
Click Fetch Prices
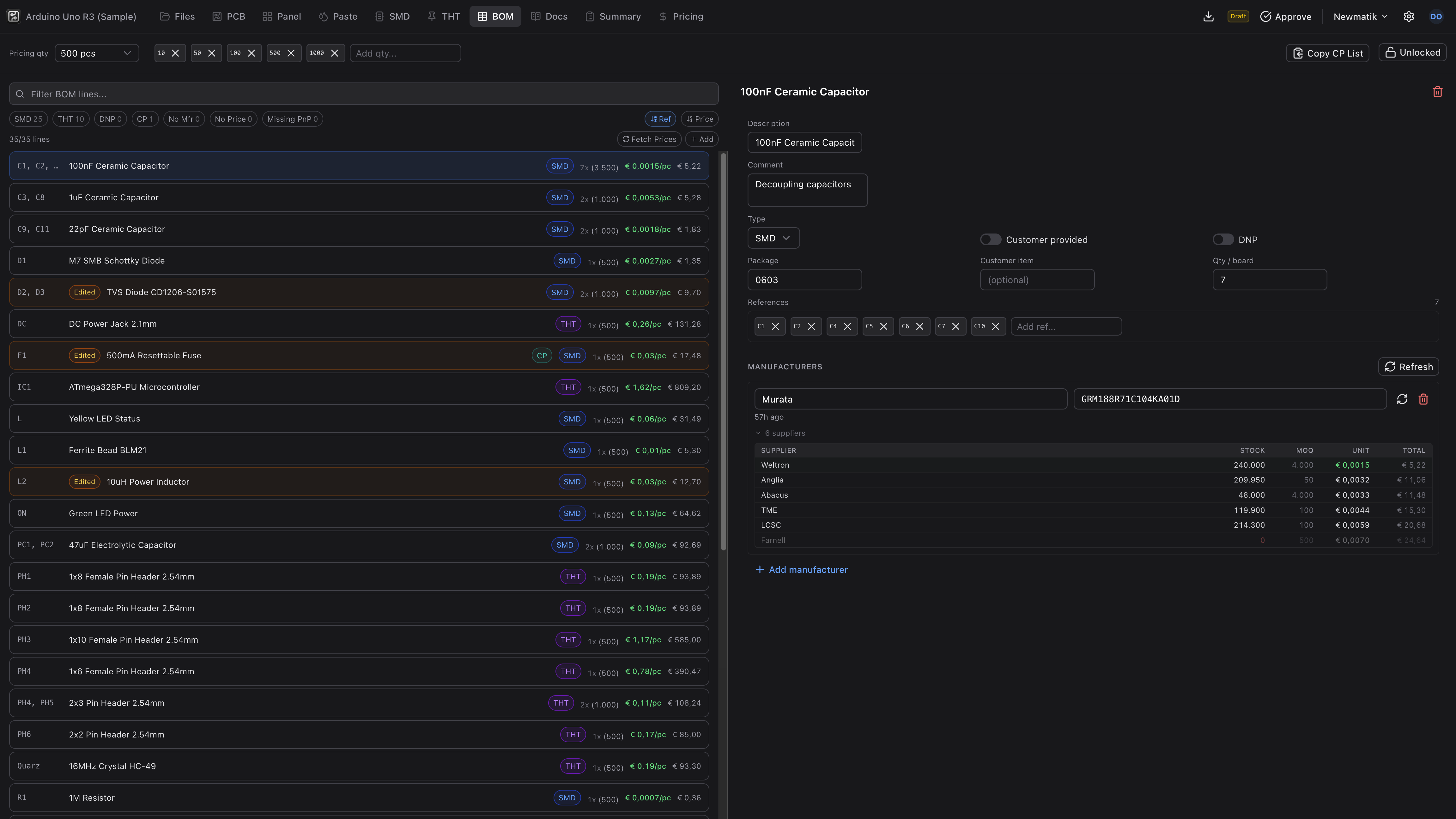(x=649, y=139)
